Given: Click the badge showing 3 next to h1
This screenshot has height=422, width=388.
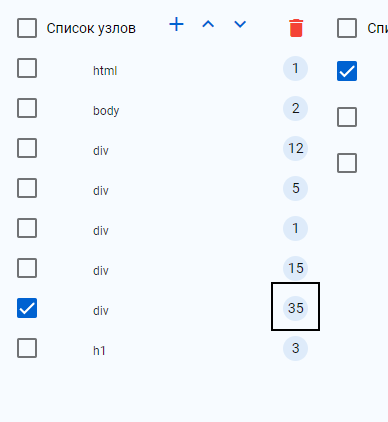Looking at the screenshot, I should click(x=295, y=348).
